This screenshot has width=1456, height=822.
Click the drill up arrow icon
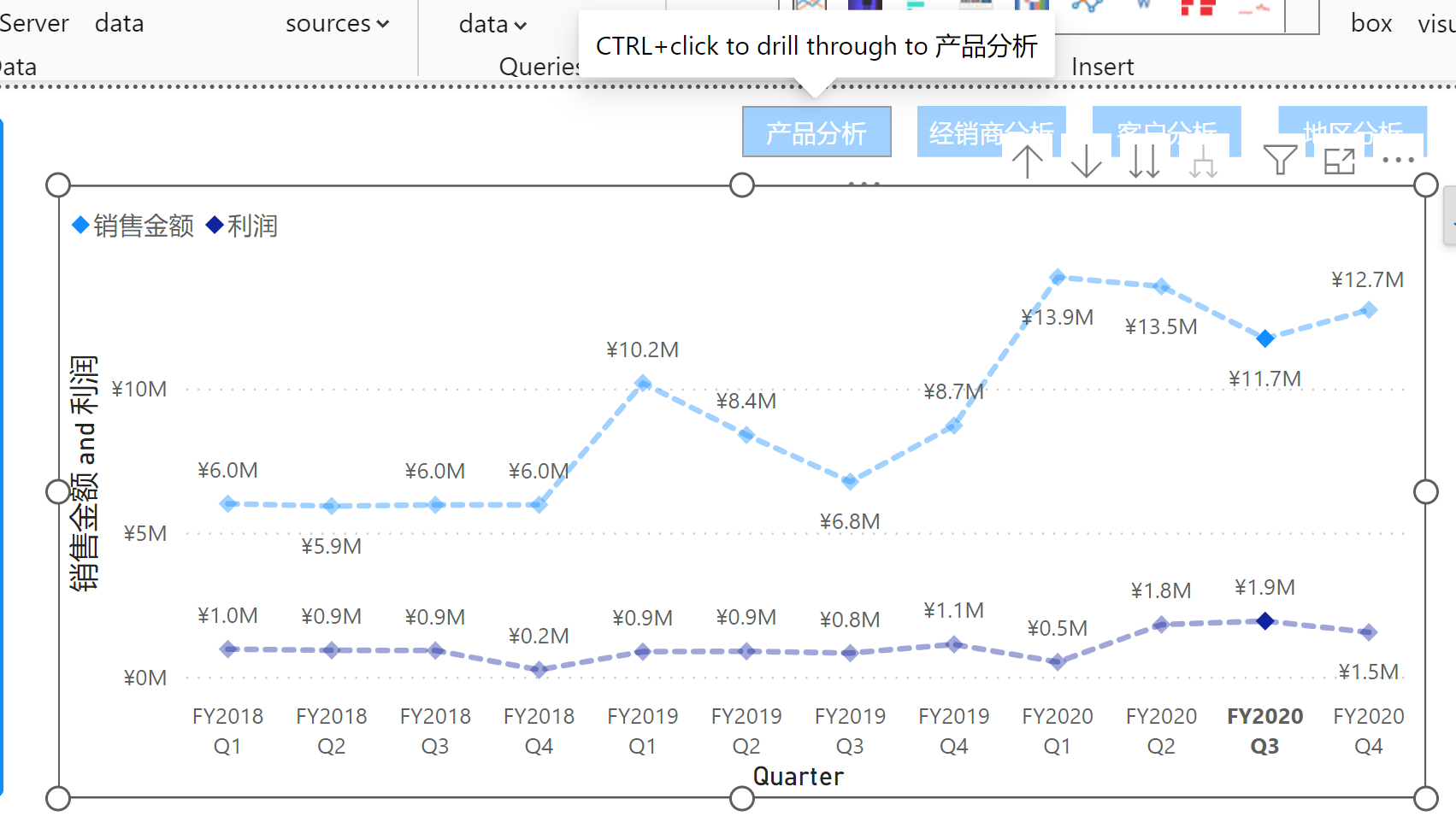[x=1027, y=161]
